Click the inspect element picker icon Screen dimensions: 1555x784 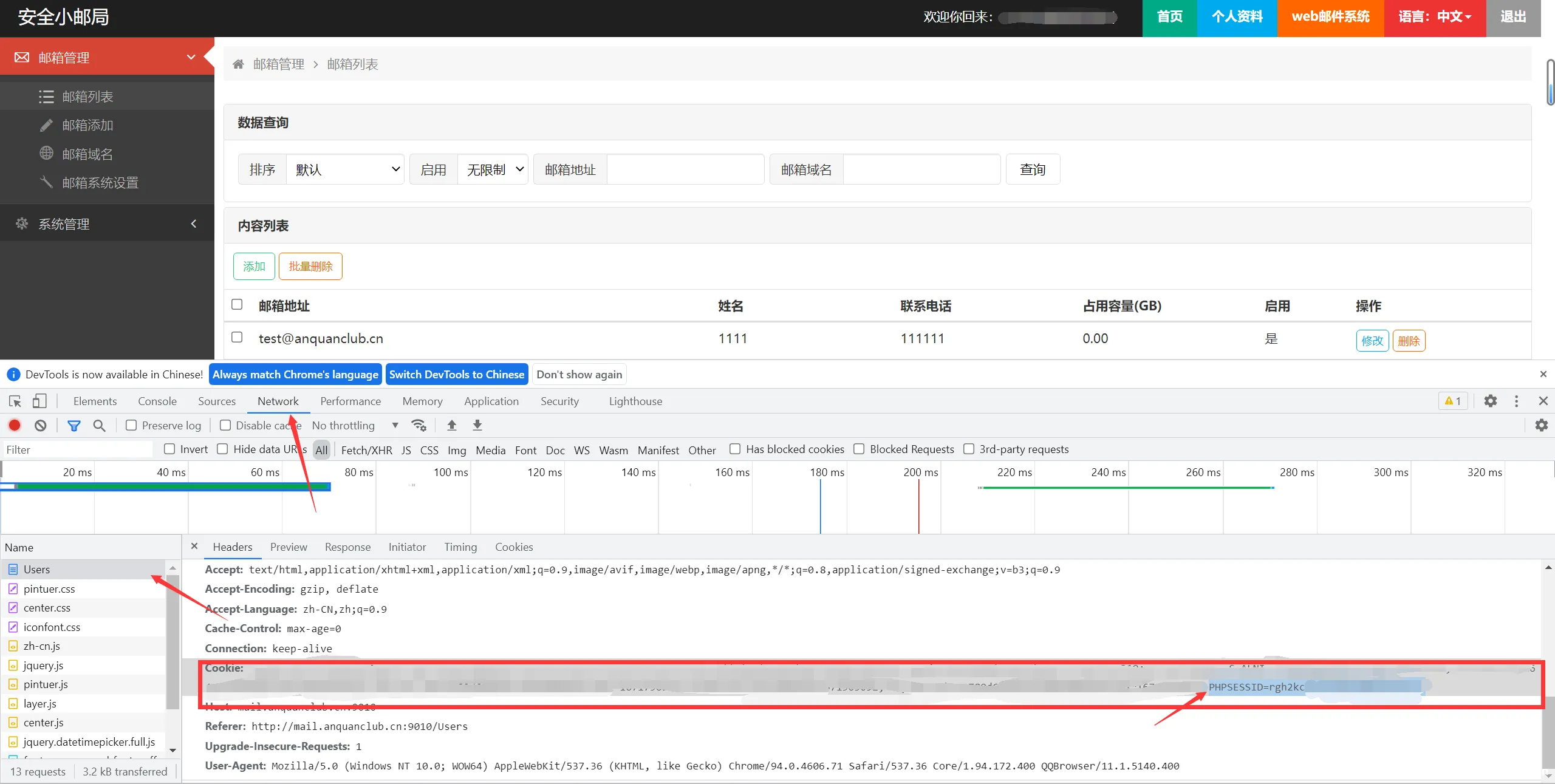[x=15, y=401]
